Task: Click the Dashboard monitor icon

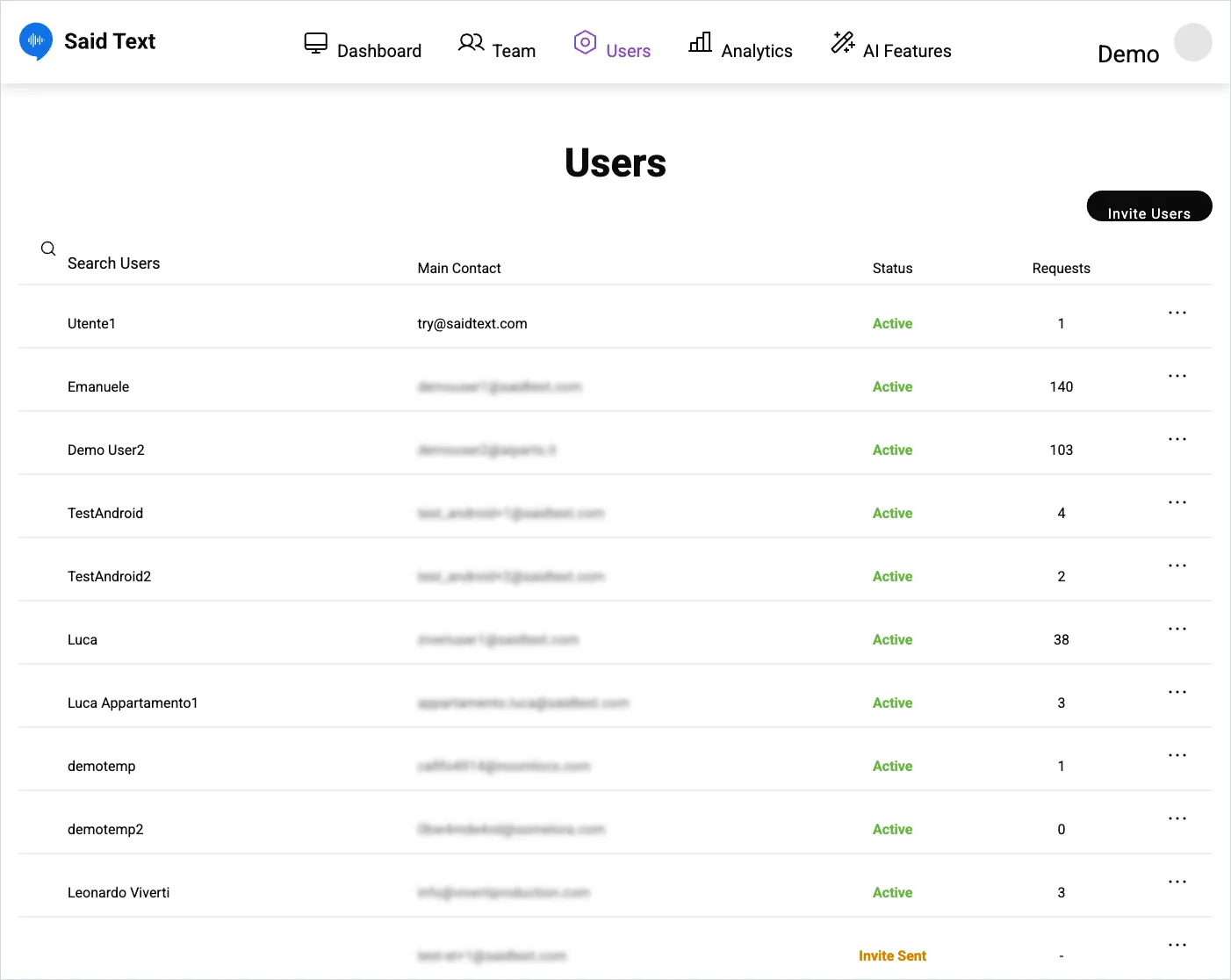Action: pyautogui.click(x=316, y=43)
